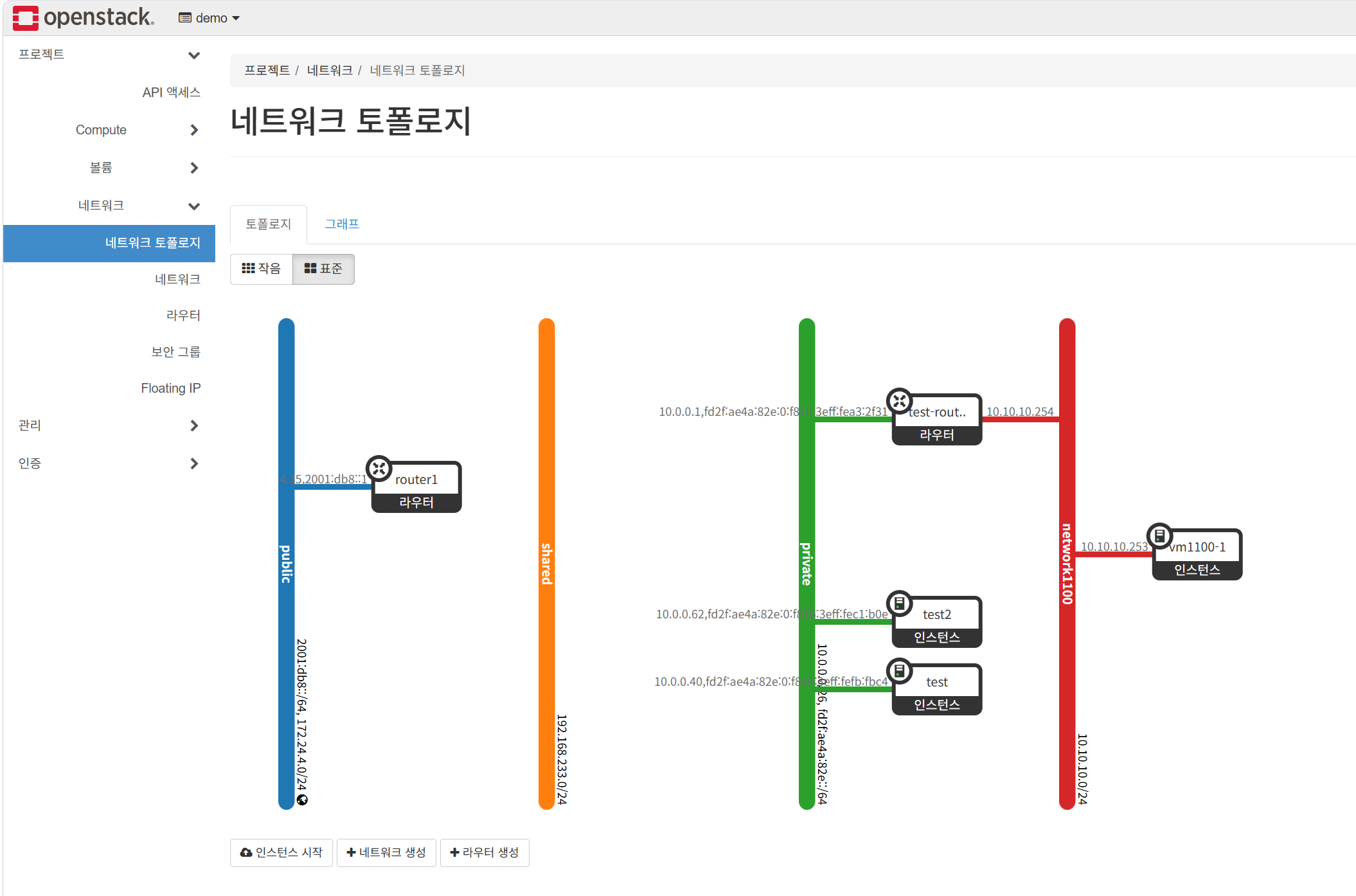Expand the 인증 sidebar section
1356x896 pixels.
point(109,463)
